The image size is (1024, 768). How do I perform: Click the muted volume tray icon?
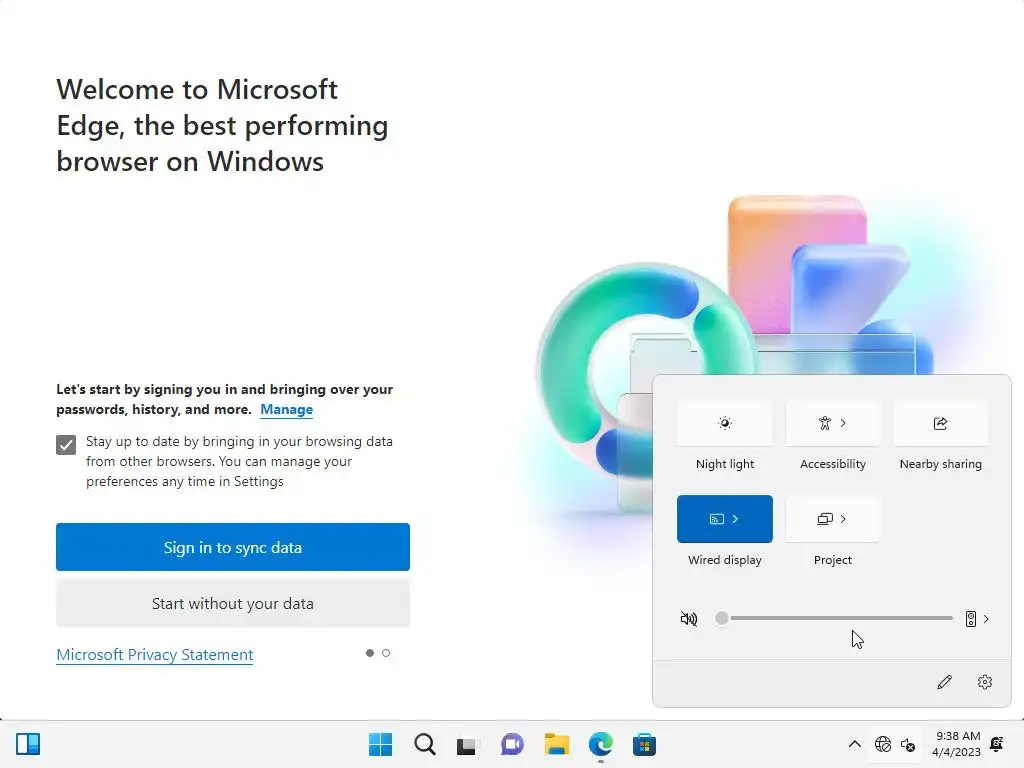pos(908,744)
